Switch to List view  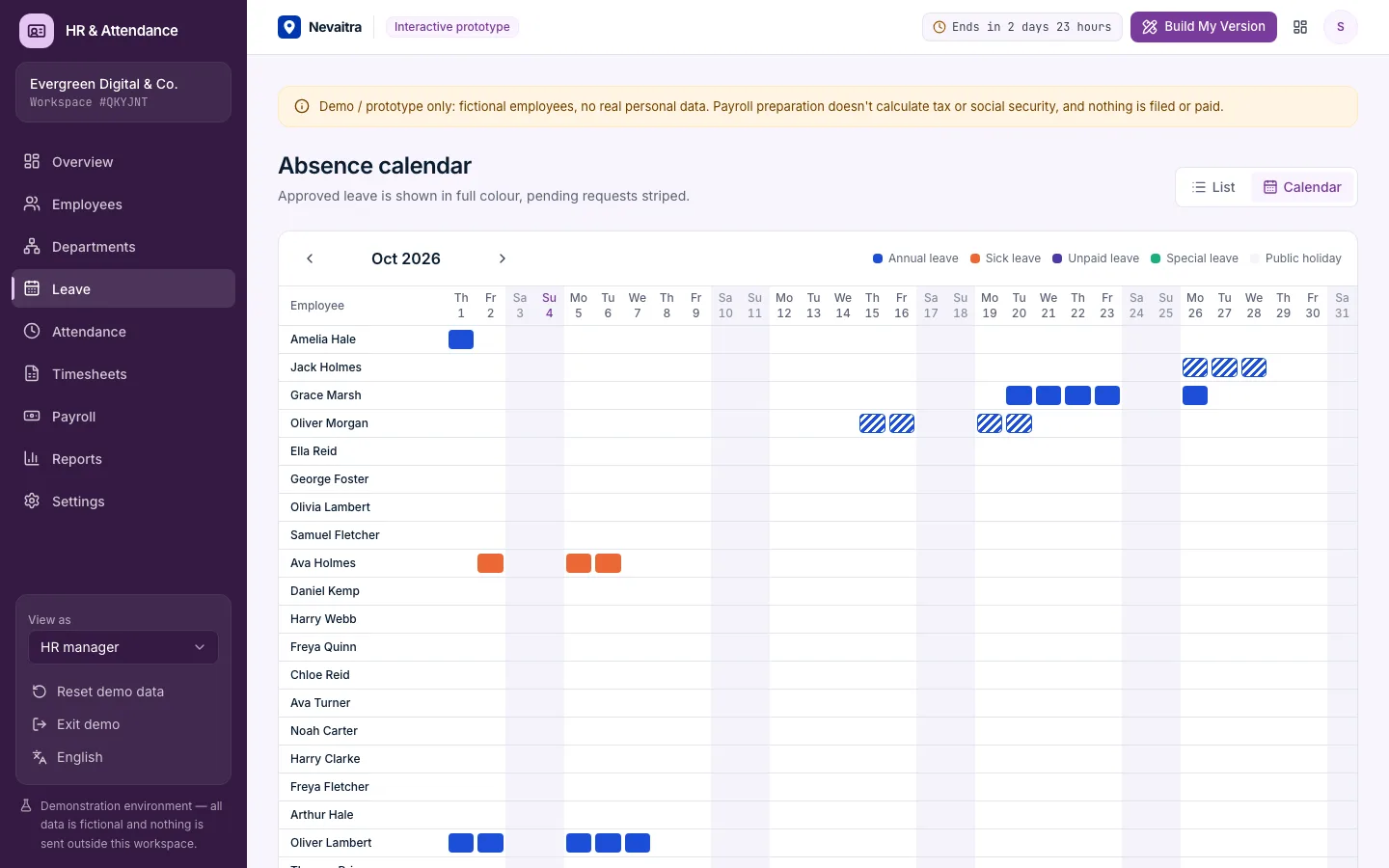[1213, 187]
